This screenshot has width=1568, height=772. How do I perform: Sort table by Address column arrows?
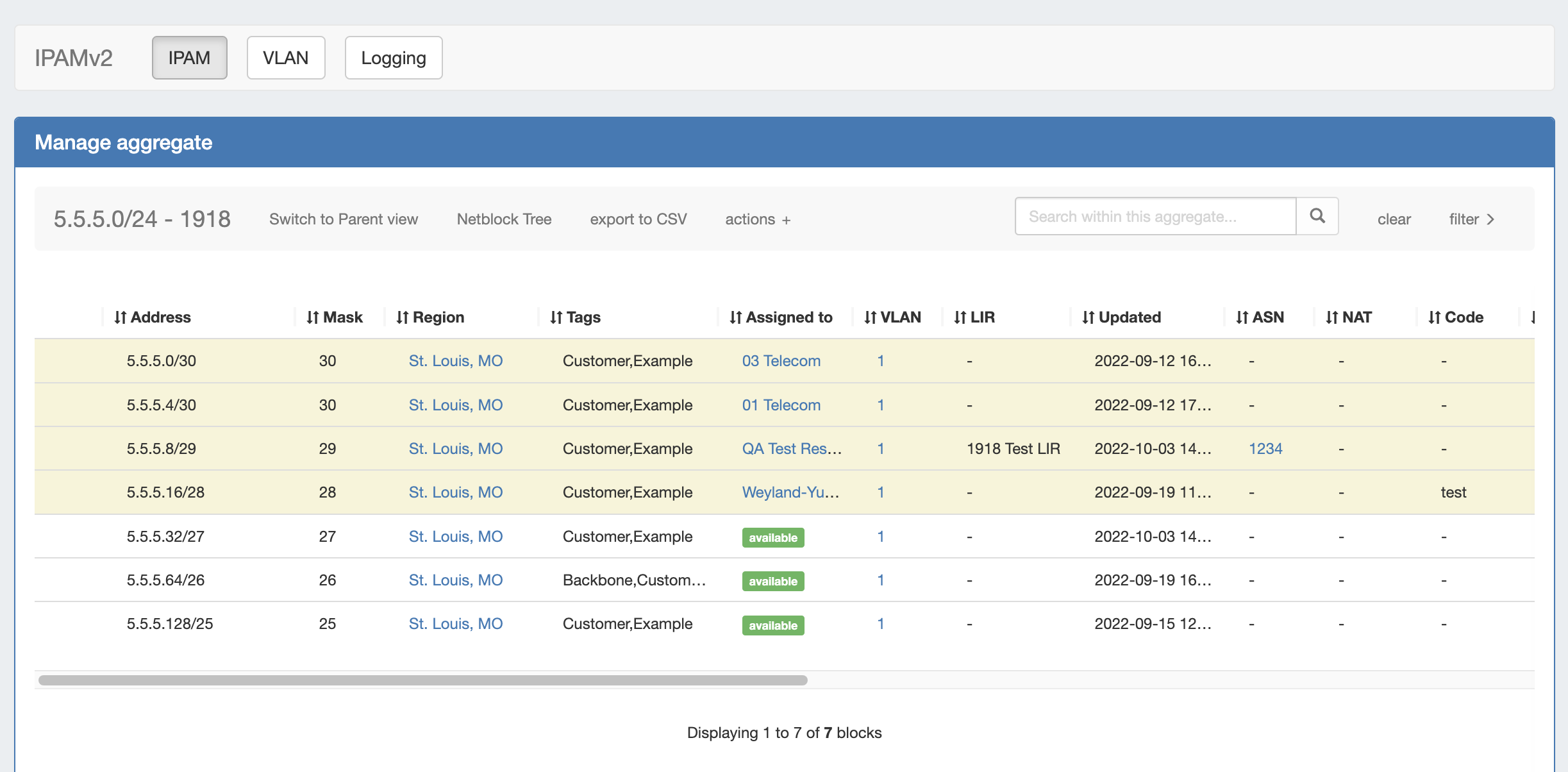(x=120, y=317)
